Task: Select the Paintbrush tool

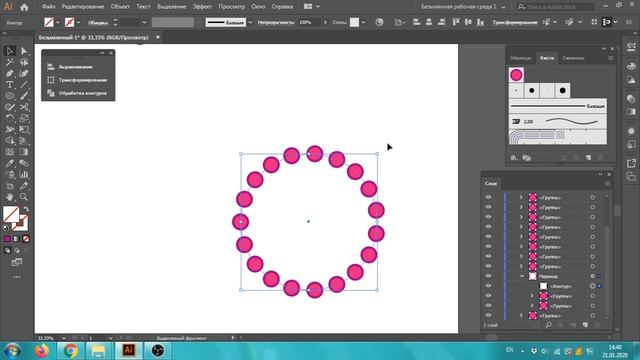Action: click(24, 96)
